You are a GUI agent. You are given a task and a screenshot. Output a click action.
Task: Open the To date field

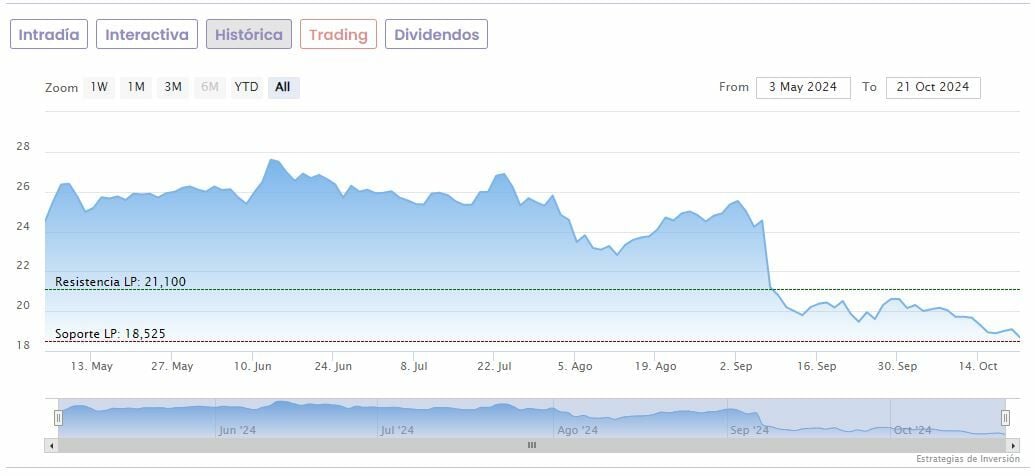933,87
